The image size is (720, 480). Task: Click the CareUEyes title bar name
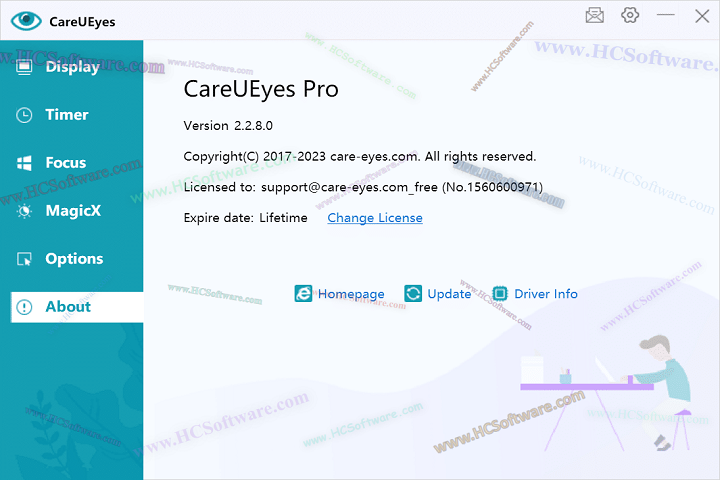click(x=82, y=22)
